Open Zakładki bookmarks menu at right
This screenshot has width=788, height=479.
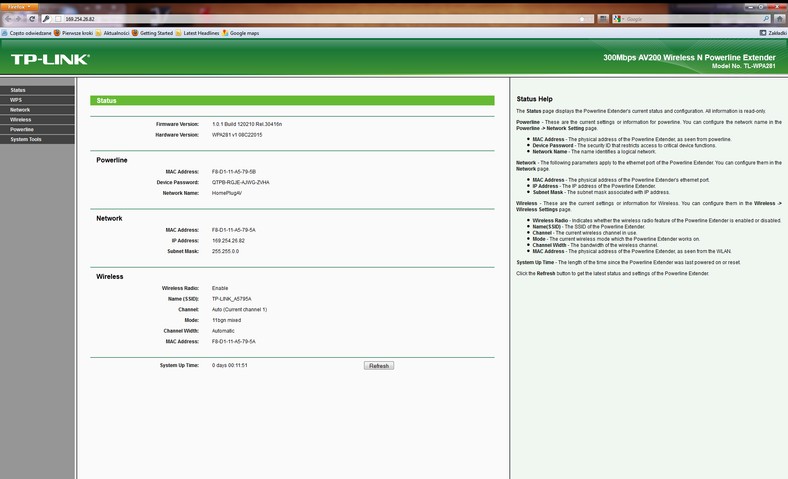773,33
